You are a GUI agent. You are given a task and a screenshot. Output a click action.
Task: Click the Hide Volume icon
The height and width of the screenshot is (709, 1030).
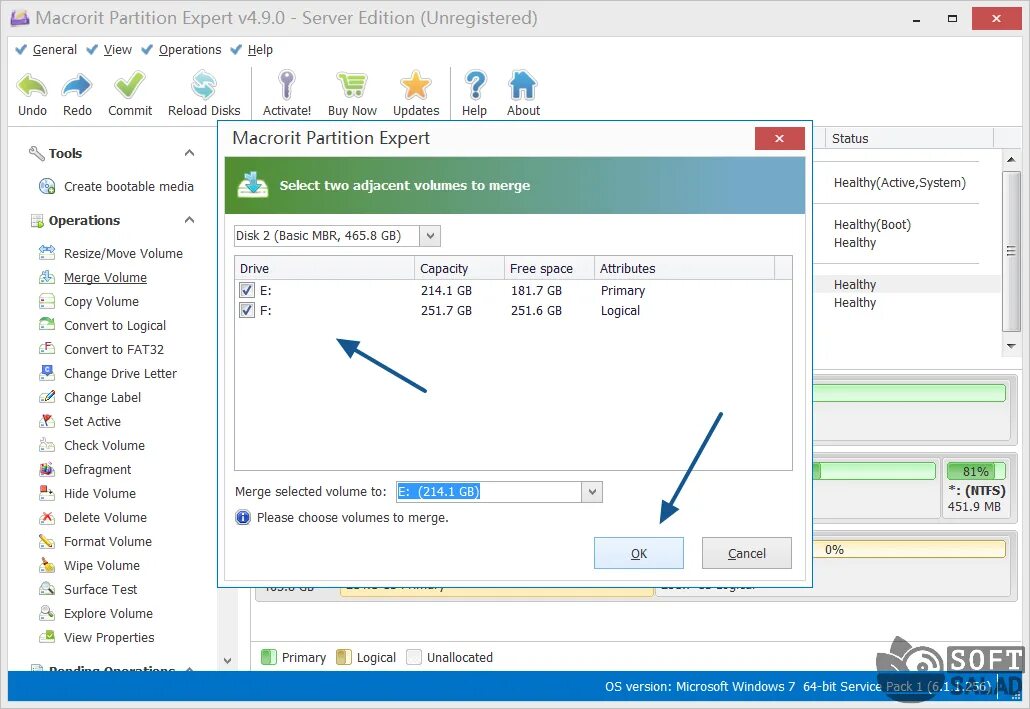[47, 493]
